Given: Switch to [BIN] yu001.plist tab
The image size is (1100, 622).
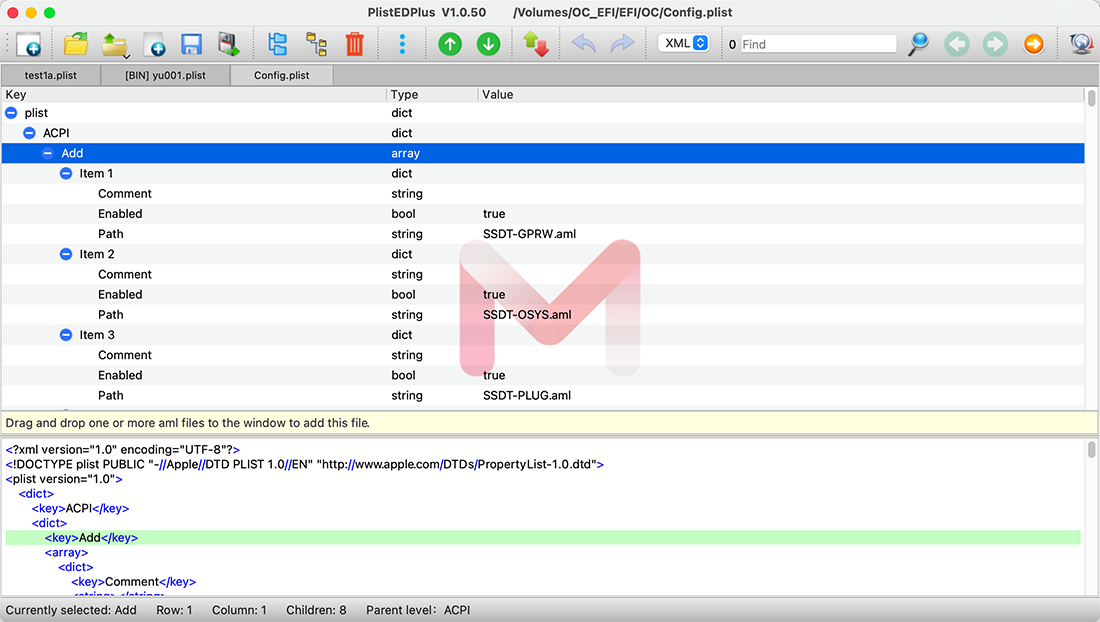Looking at the screenshot, I should coord(166,75).
